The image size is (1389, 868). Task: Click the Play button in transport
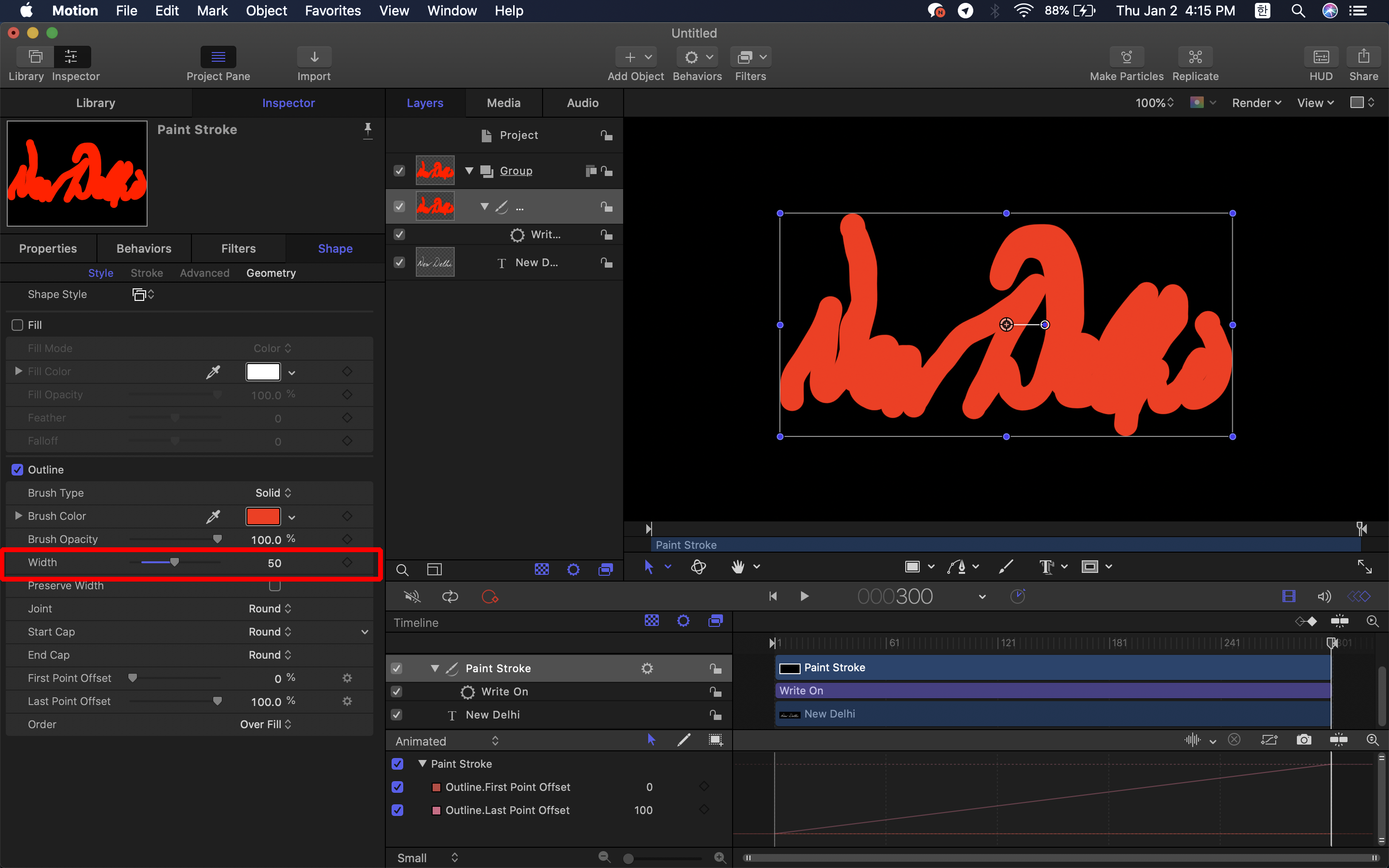click(x=804, y=597)
